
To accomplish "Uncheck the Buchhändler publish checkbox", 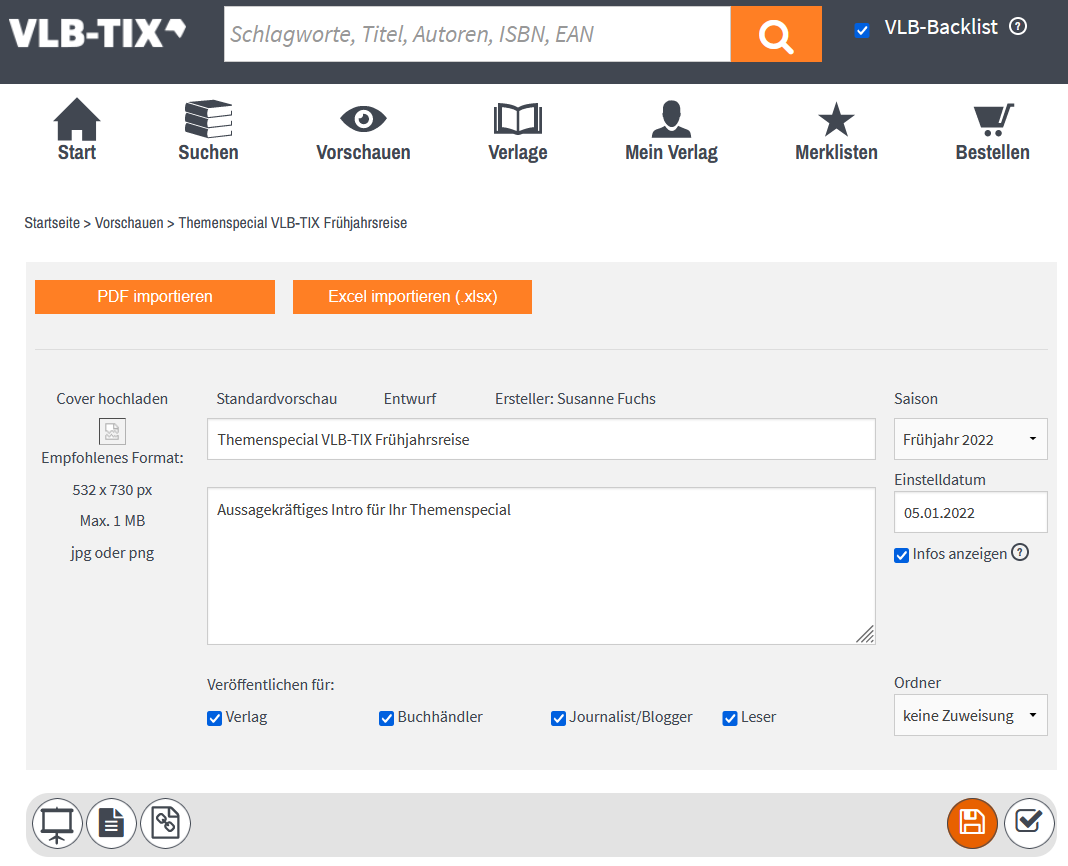I will 386,718.
